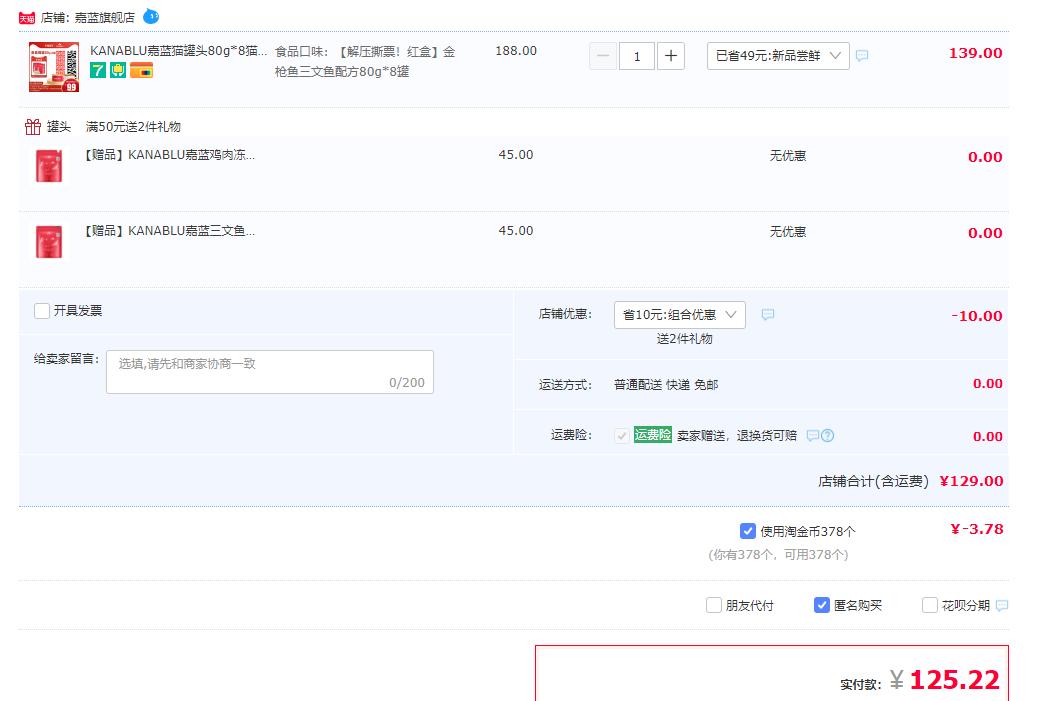The height and width of the screenshot is (701, 1039).
Task: Open the KANABLU cat food product thumbnail
Action: coord(54,67)
